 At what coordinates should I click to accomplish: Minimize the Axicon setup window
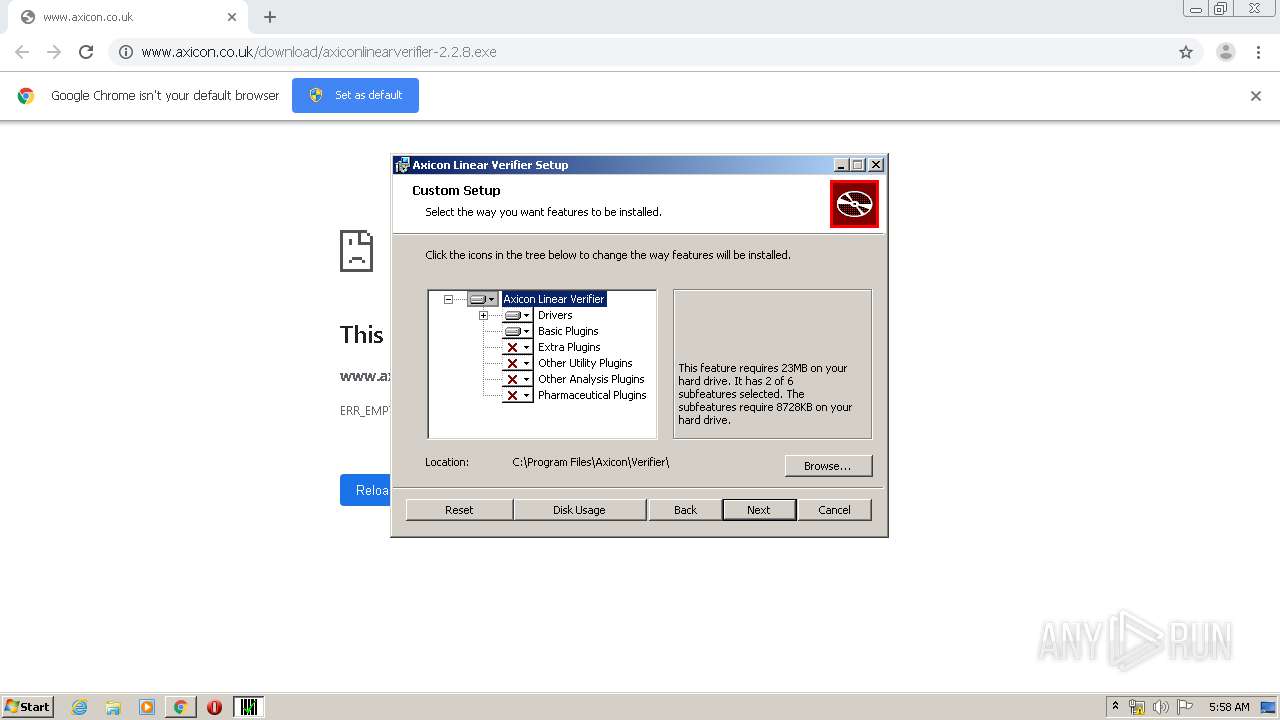pos(841,165)
